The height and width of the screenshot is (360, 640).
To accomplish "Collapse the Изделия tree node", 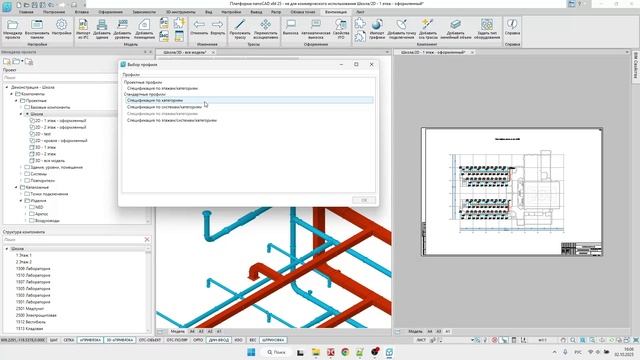I will point(21,201).
